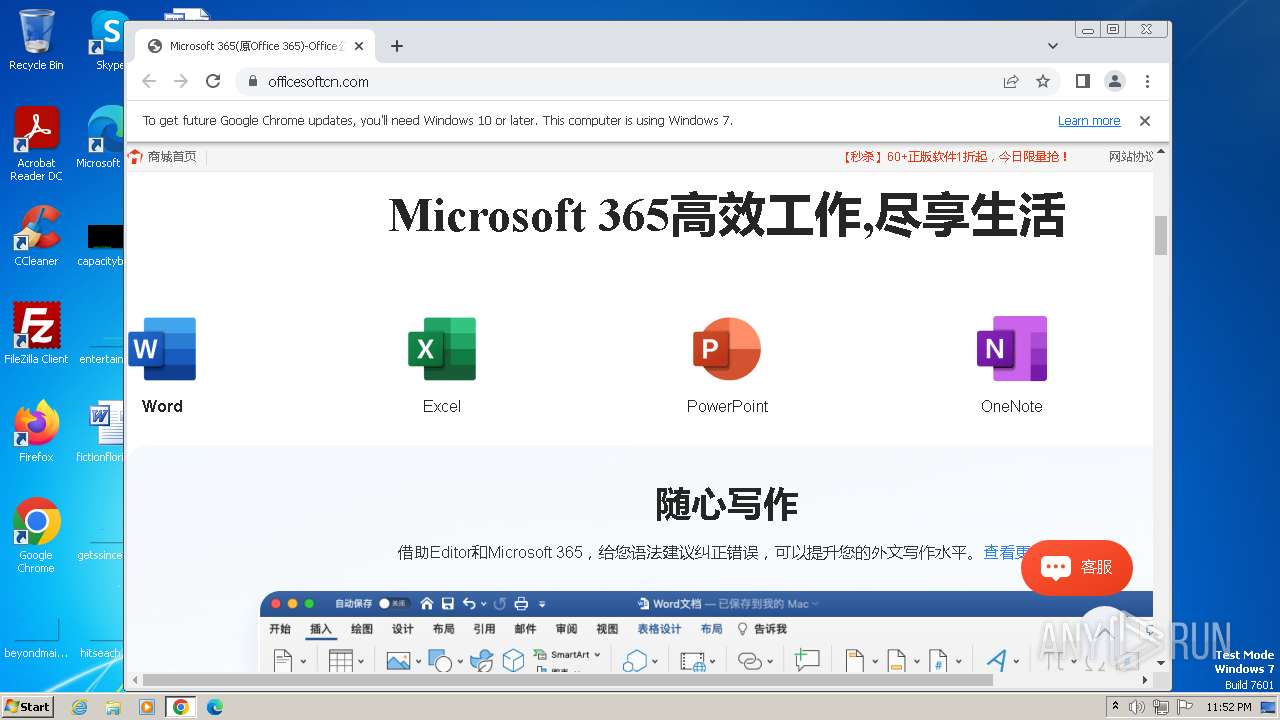The image size is (1280, 720).
Task: Click the 告诉我 lightbulb search in Word image
Action: [762, 629]
